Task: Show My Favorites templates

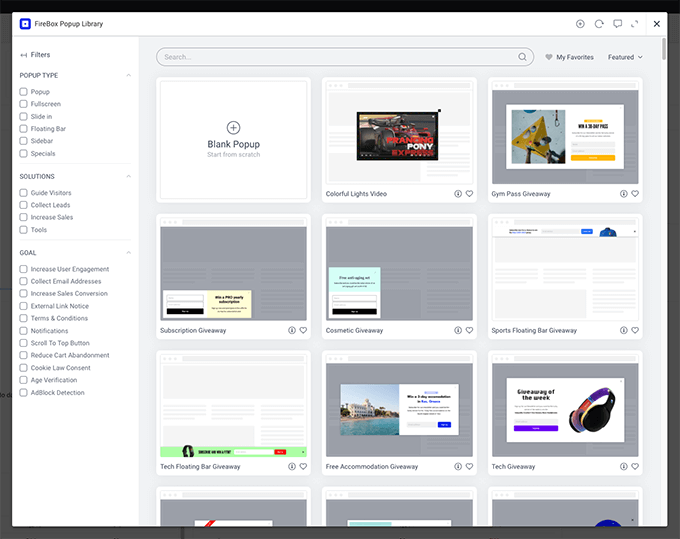Action: (569, 57)
